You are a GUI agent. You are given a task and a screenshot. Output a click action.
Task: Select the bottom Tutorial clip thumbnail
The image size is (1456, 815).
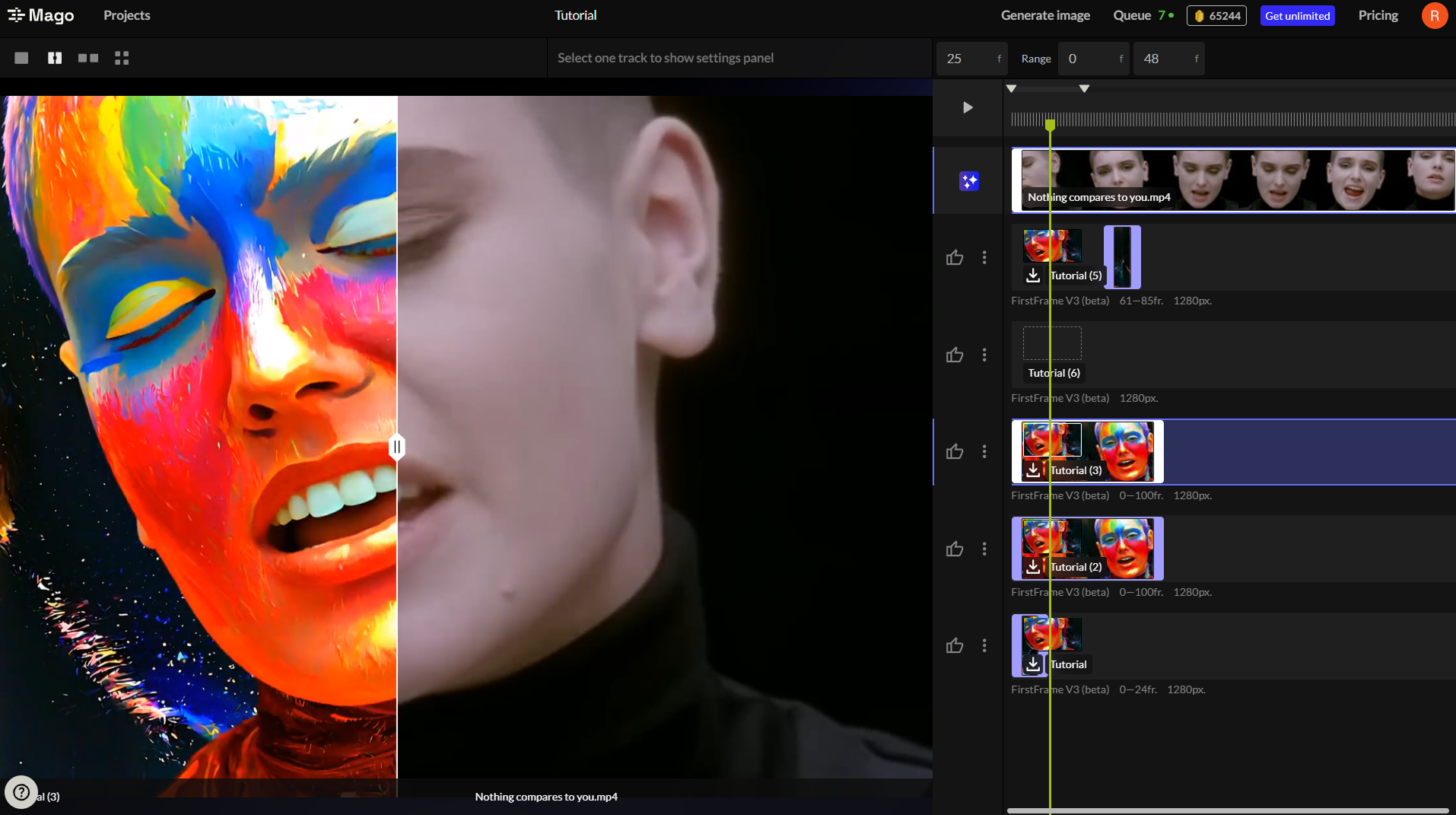[1052, 634]
